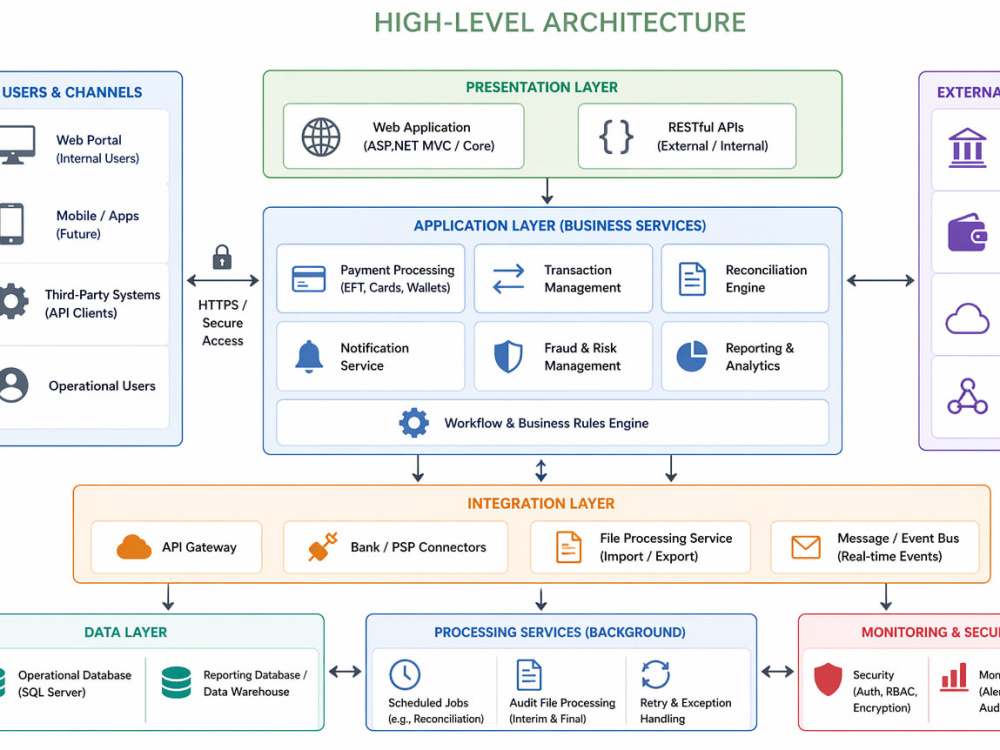This screenshot has height=750, width=1000.
Task: Click the 'Bank / PSP Connectors' label
Action: tap(418, 547)
